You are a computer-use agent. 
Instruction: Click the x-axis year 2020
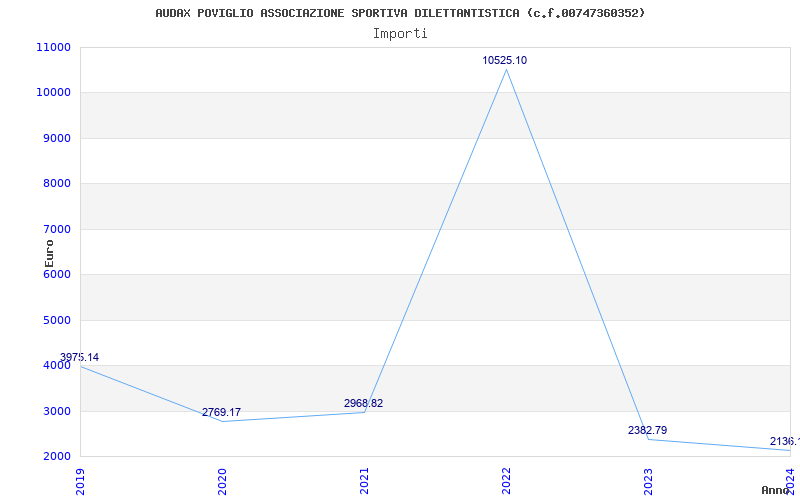pyautogui.click(x=222, y=481)
